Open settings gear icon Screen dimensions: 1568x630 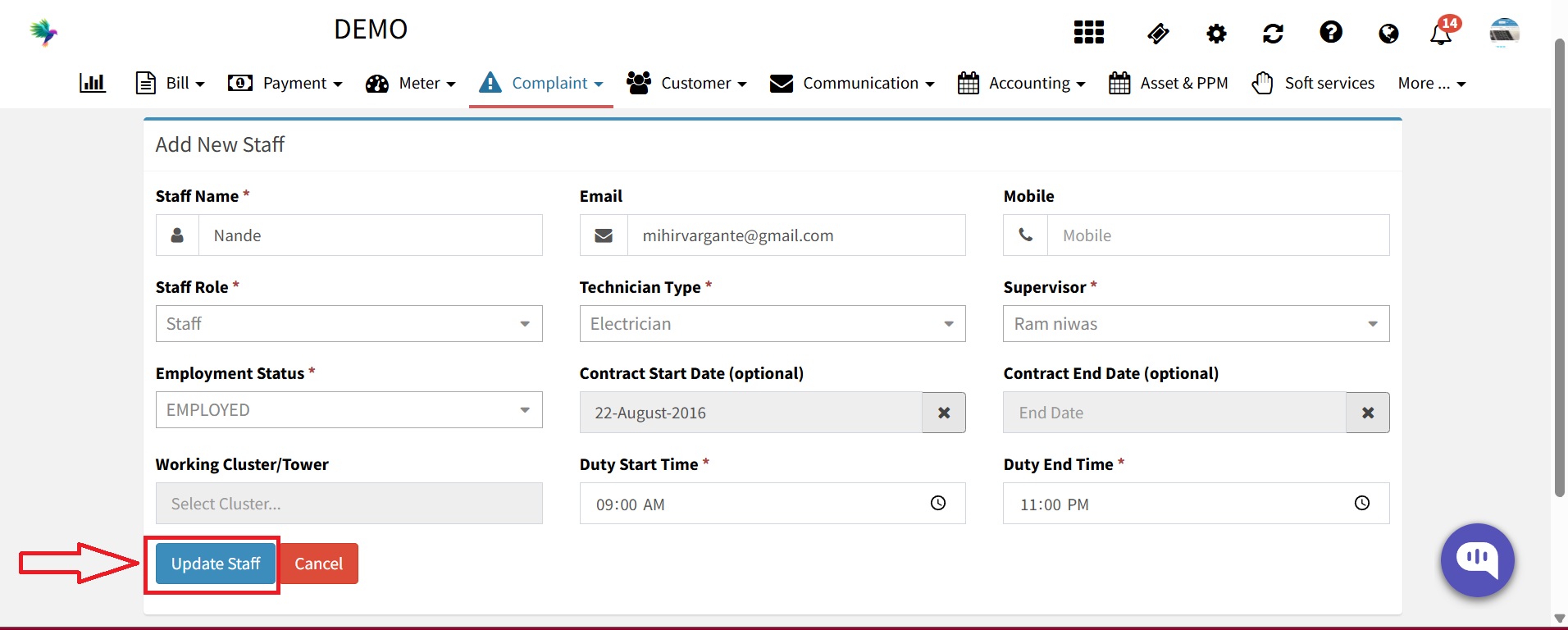point(1216,34)
